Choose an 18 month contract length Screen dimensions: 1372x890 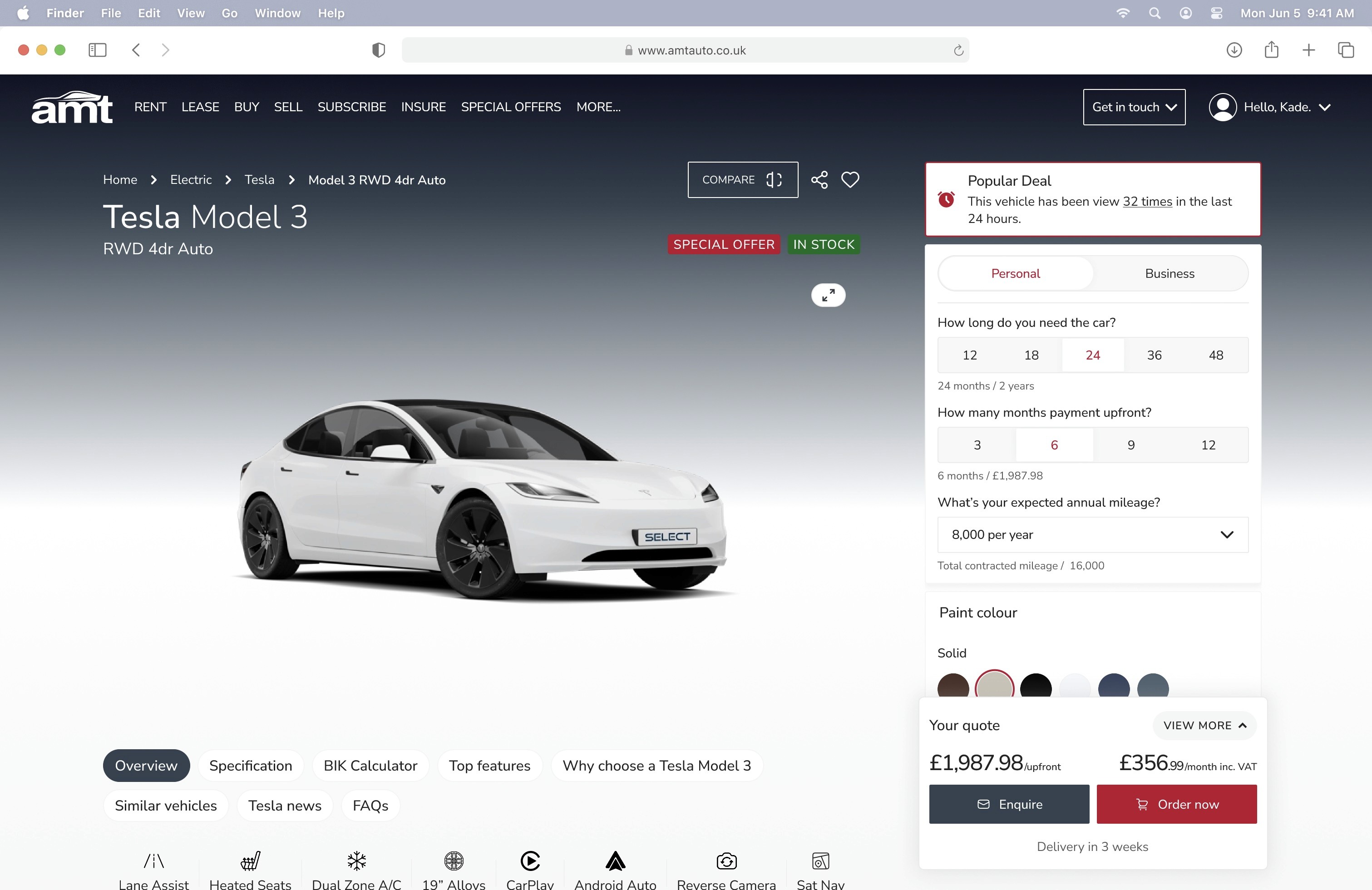tap(1031, 355)
